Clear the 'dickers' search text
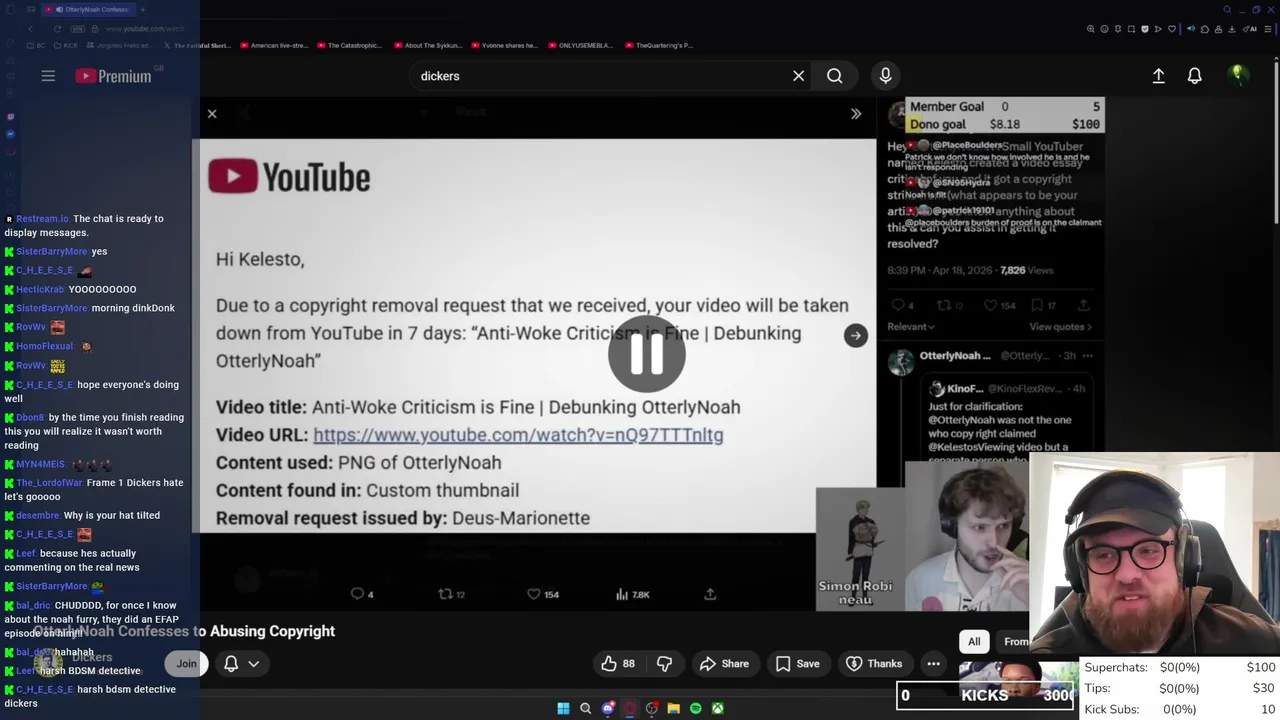Viewport: 1280px width, 720px height. tap(798, 76)
